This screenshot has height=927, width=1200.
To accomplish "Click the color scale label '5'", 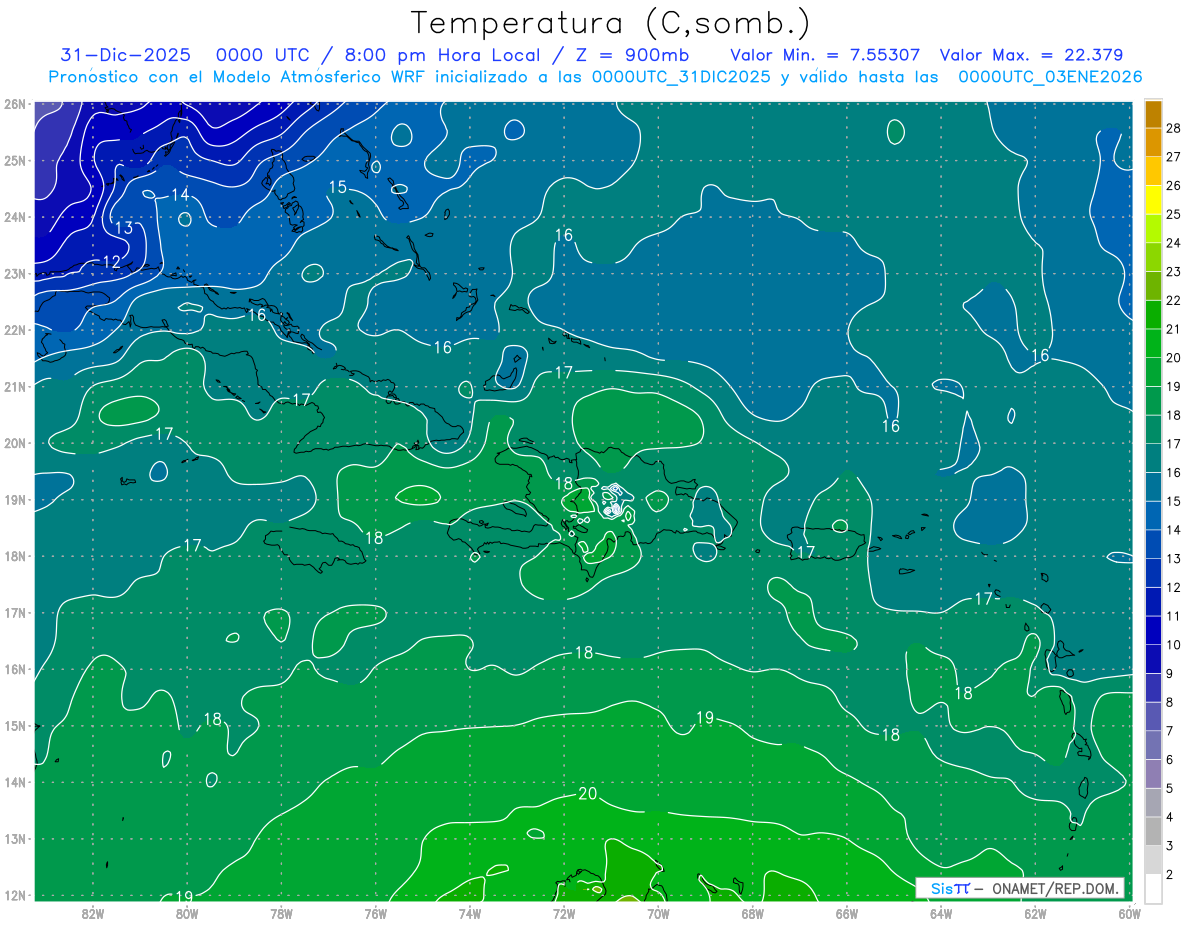I will [x=1169, y=788].
